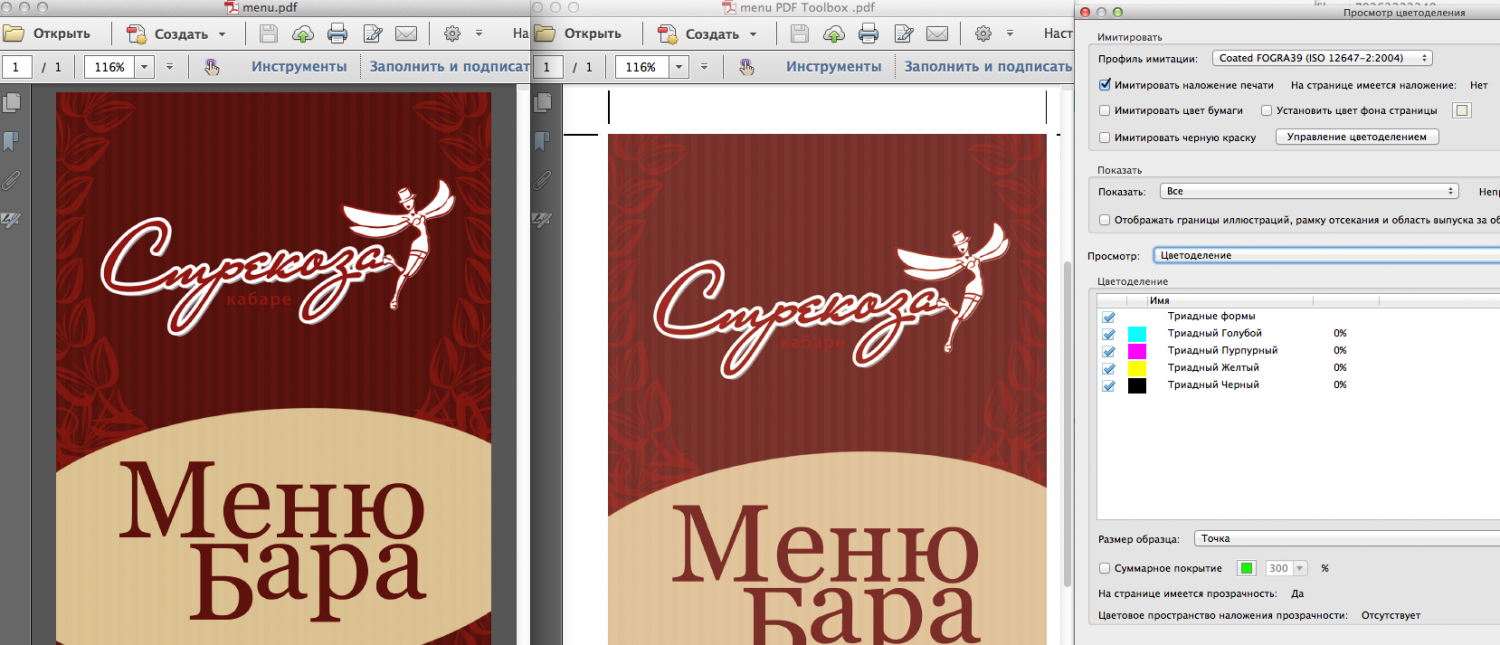This screenshot has height=645, width=1500.
Task: Enable 'Имитировать черную краску' checkbox
Action: point(1105,137)
